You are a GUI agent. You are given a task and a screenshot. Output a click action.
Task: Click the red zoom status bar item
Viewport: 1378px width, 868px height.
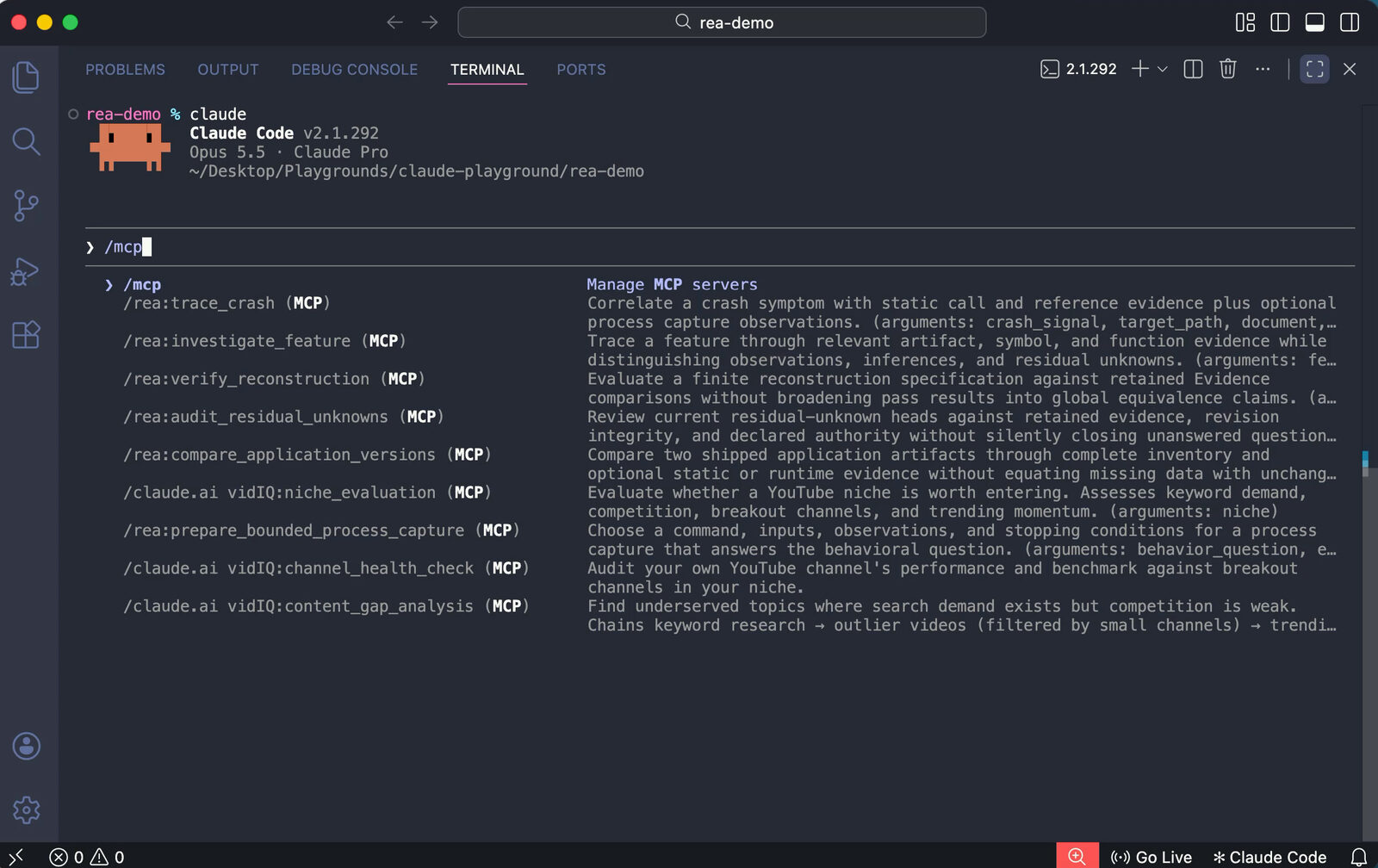(x=1077, y=856)
